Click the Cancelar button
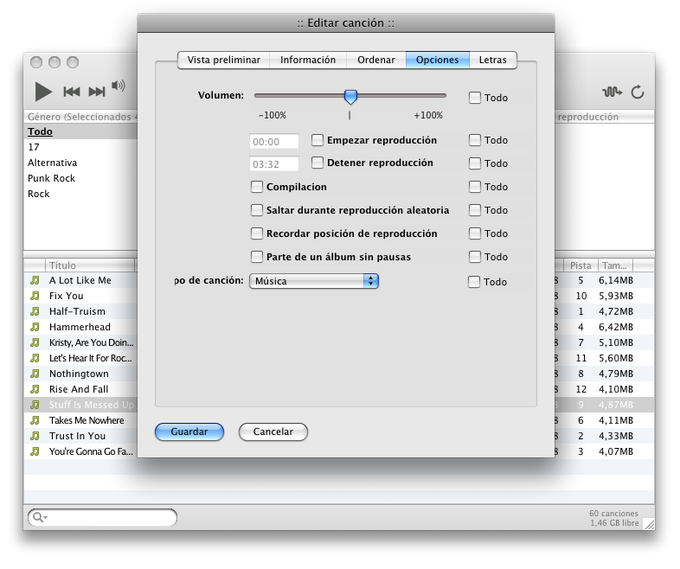This screenshot has height=569, width=680. click(x=273, y=432)
